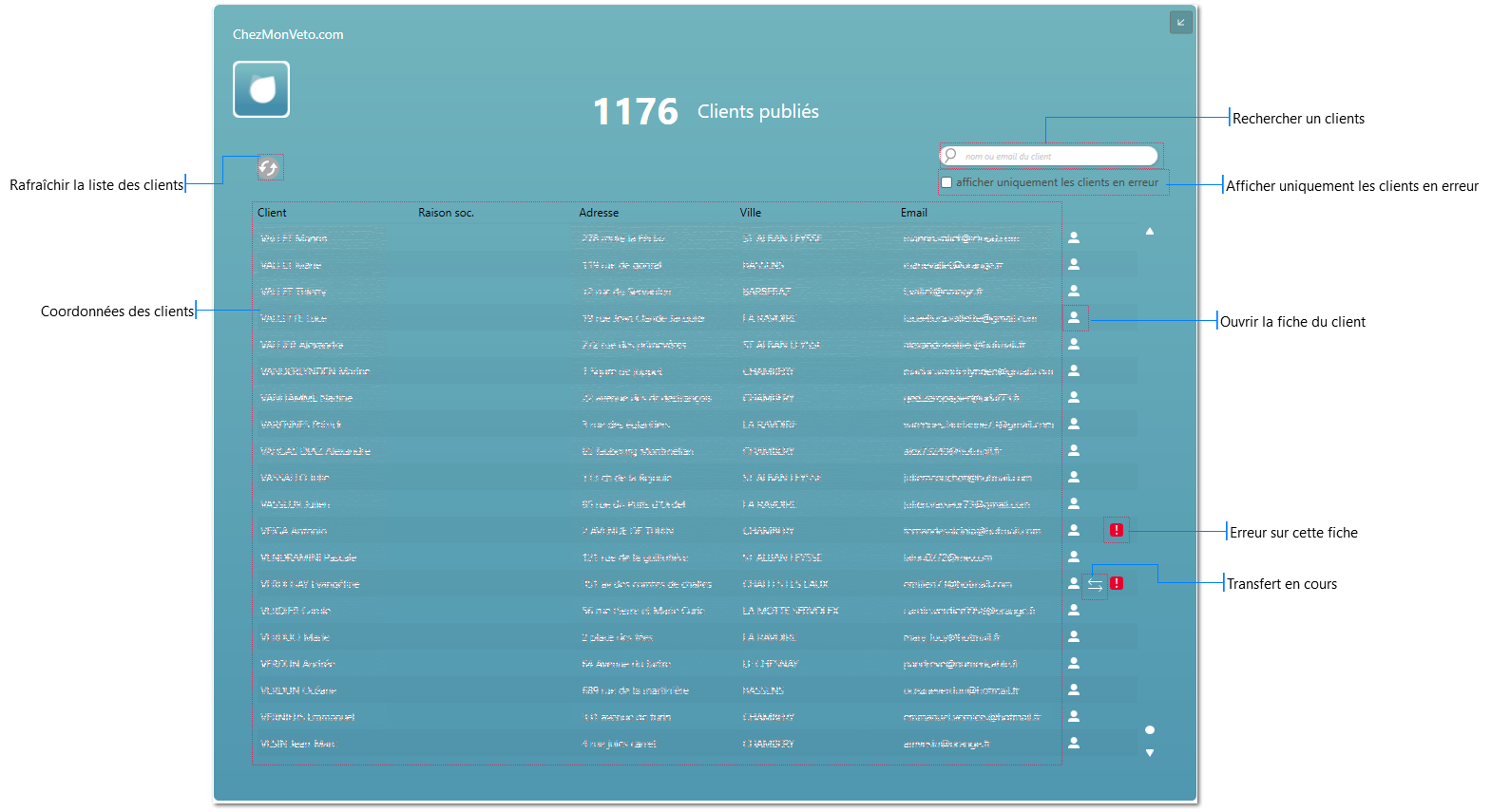Click the client name or email search field
The height and width of the screenshot is (812, 1491).
coord(1049,156)
